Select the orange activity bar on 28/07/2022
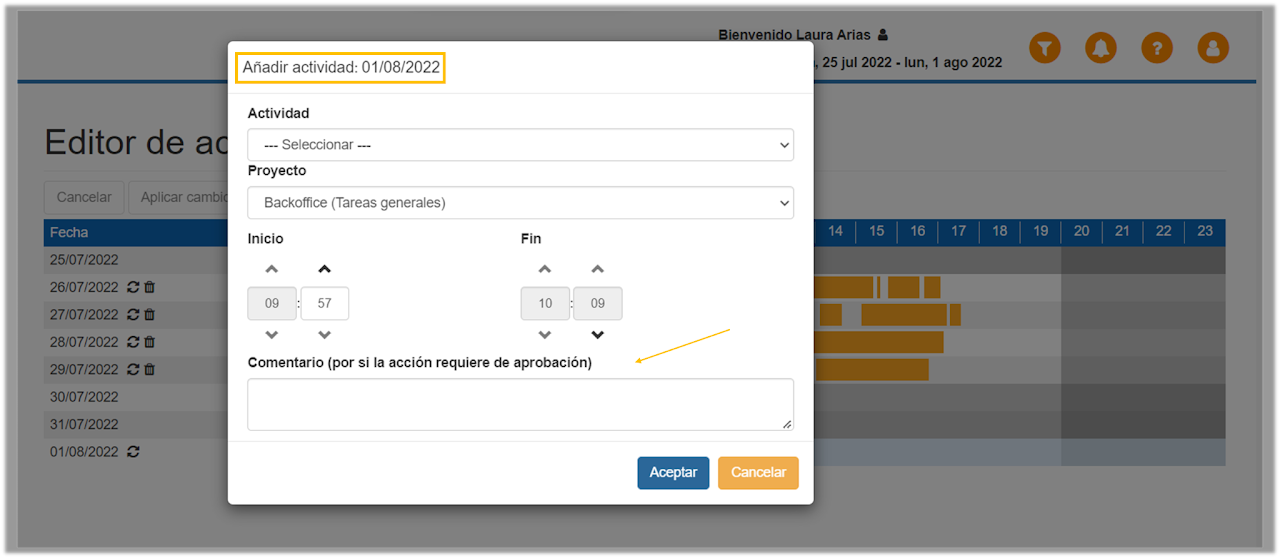 878,342
